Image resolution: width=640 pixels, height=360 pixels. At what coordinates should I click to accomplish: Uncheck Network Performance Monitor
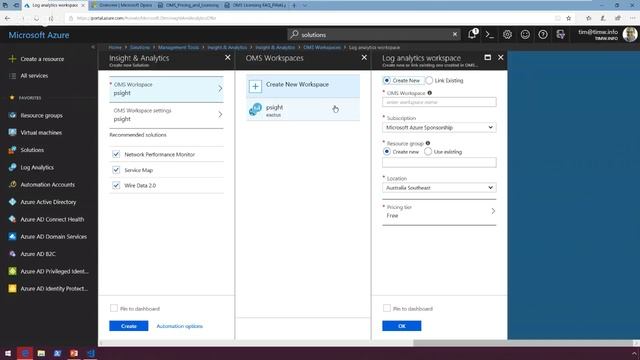point(116,154)
